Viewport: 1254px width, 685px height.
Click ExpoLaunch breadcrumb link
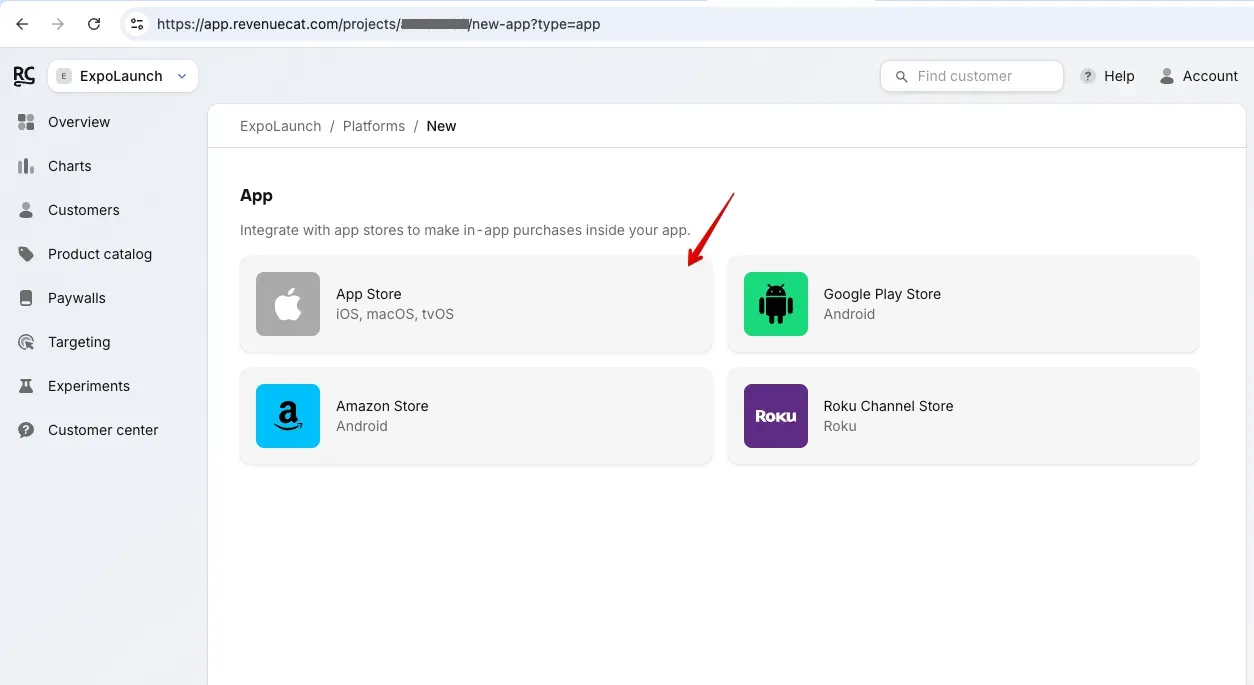tap(281, 126)
